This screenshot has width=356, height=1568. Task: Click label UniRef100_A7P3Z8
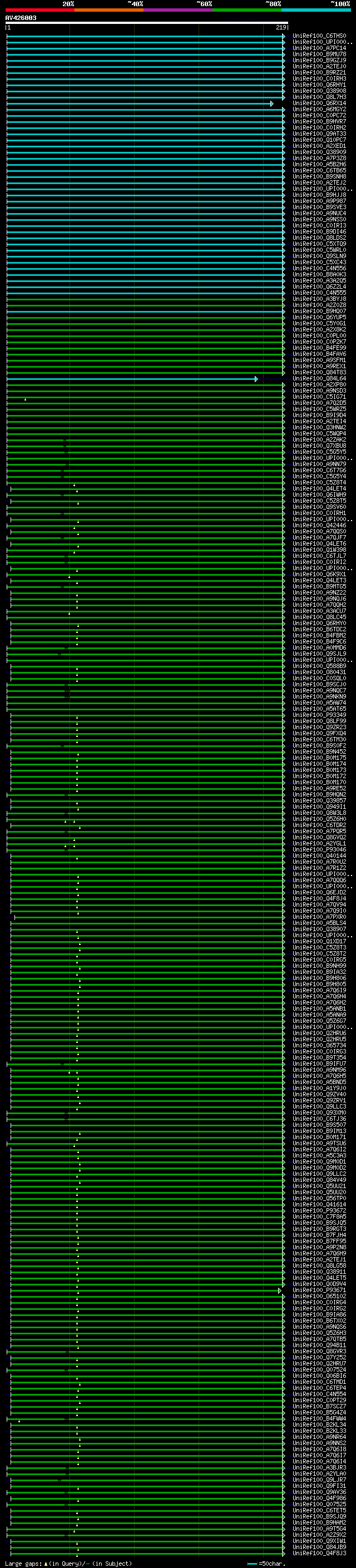(319, 159)
